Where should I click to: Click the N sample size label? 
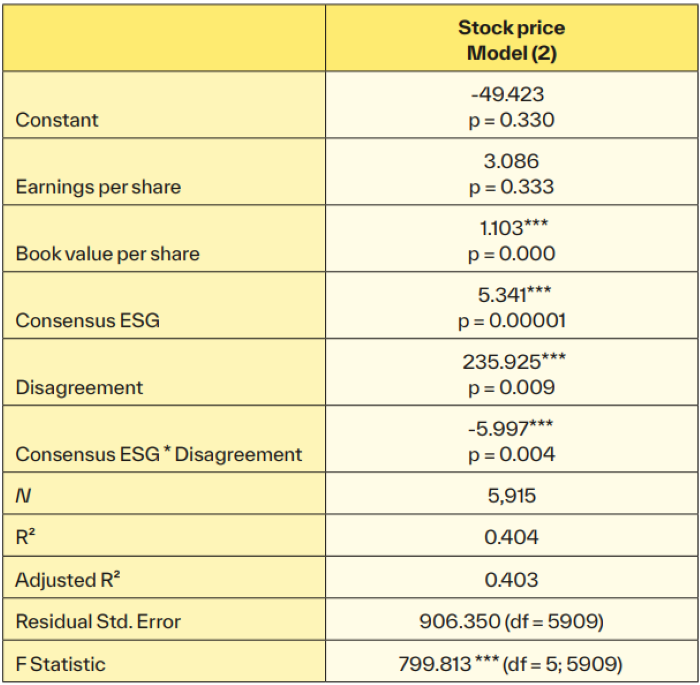tap(23, 496)
